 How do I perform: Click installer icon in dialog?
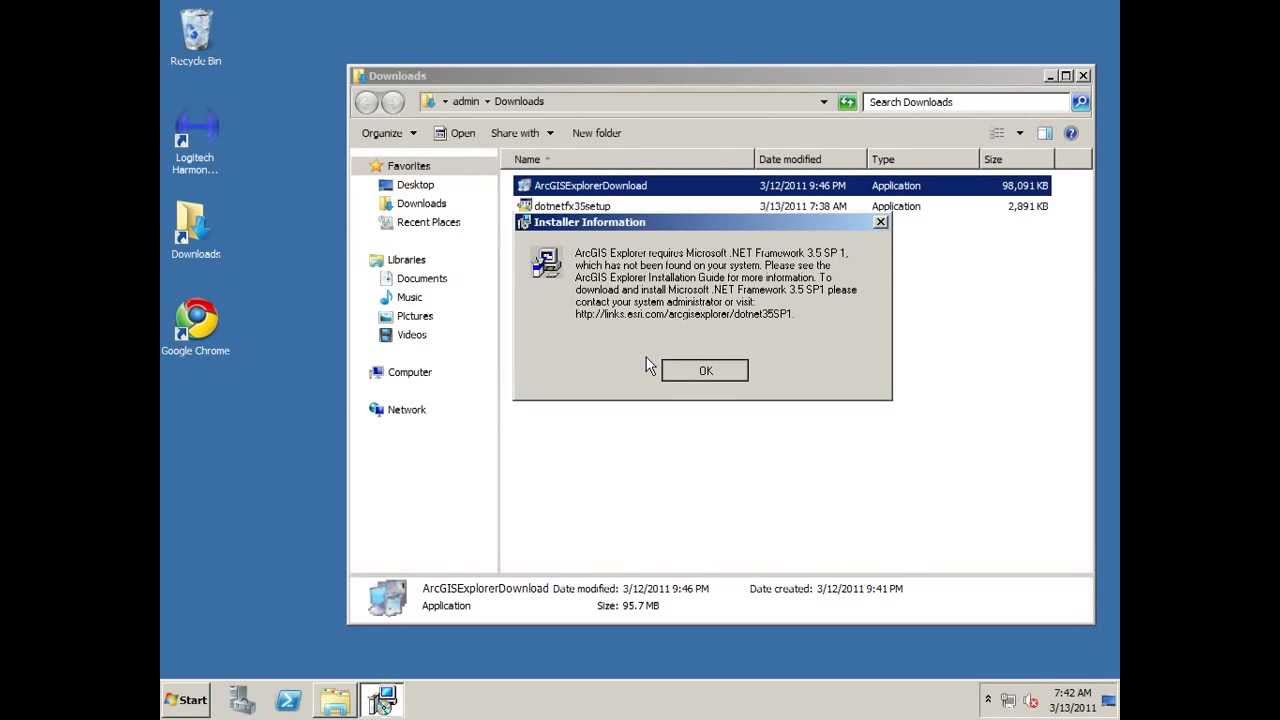click(546, 262)
